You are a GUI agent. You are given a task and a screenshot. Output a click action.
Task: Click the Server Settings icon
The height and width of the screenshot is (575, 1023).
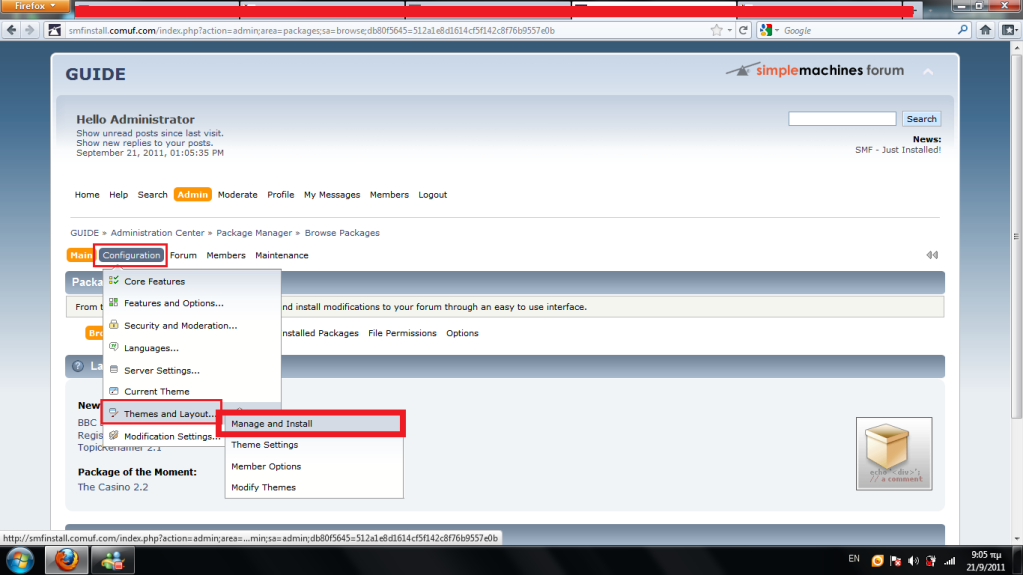(x=115, y=370)
